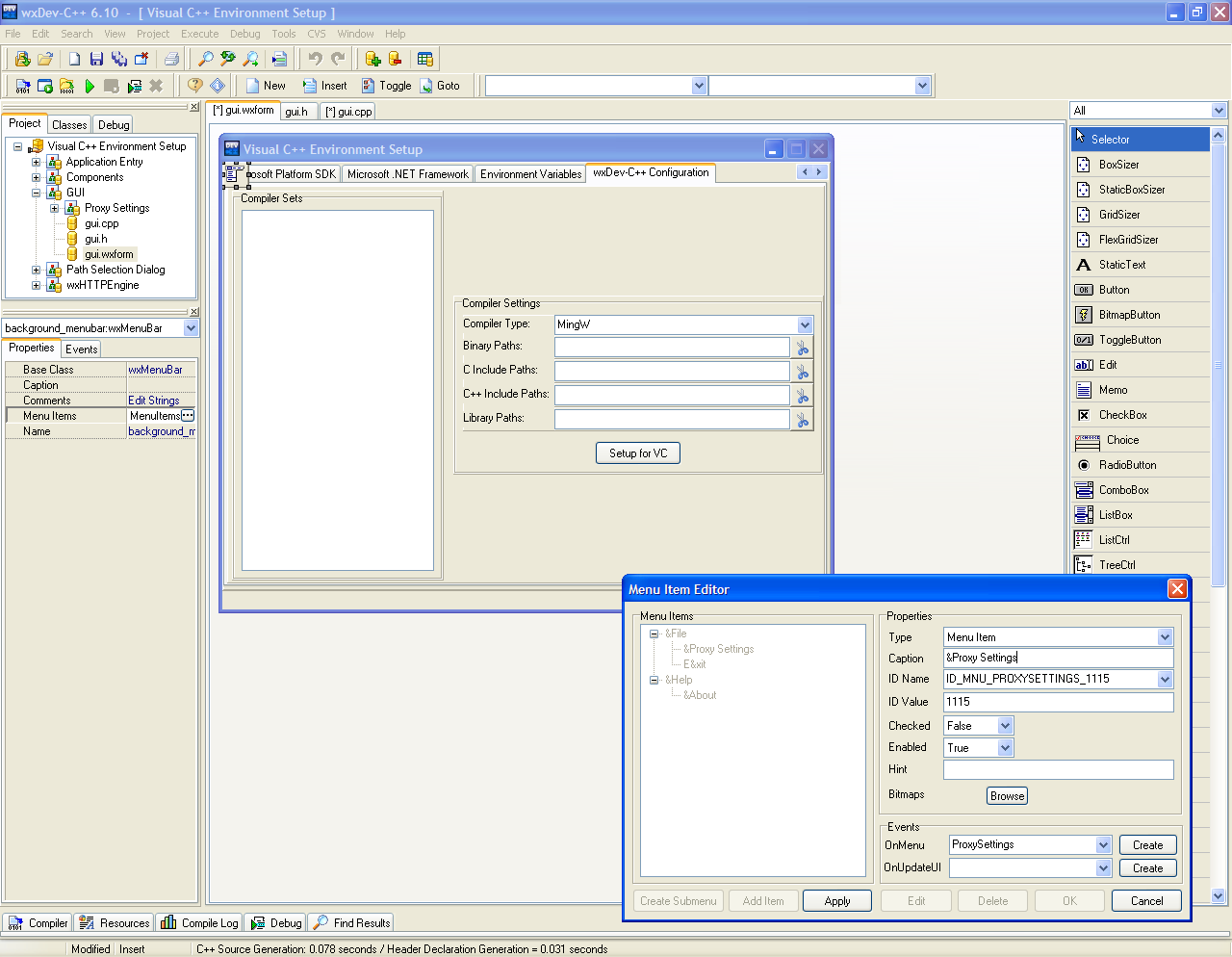This screenshot has width=1232, height=957.
Task: Click Apply in Menu Item Editor
Action: (x=837, y=901)
